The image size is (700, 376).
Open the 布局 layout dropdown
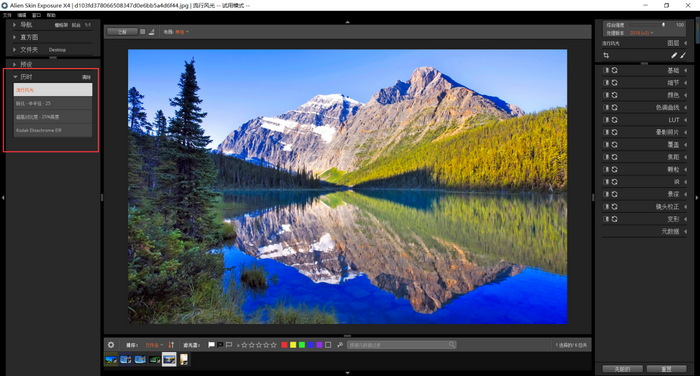(x=182, y=32)
